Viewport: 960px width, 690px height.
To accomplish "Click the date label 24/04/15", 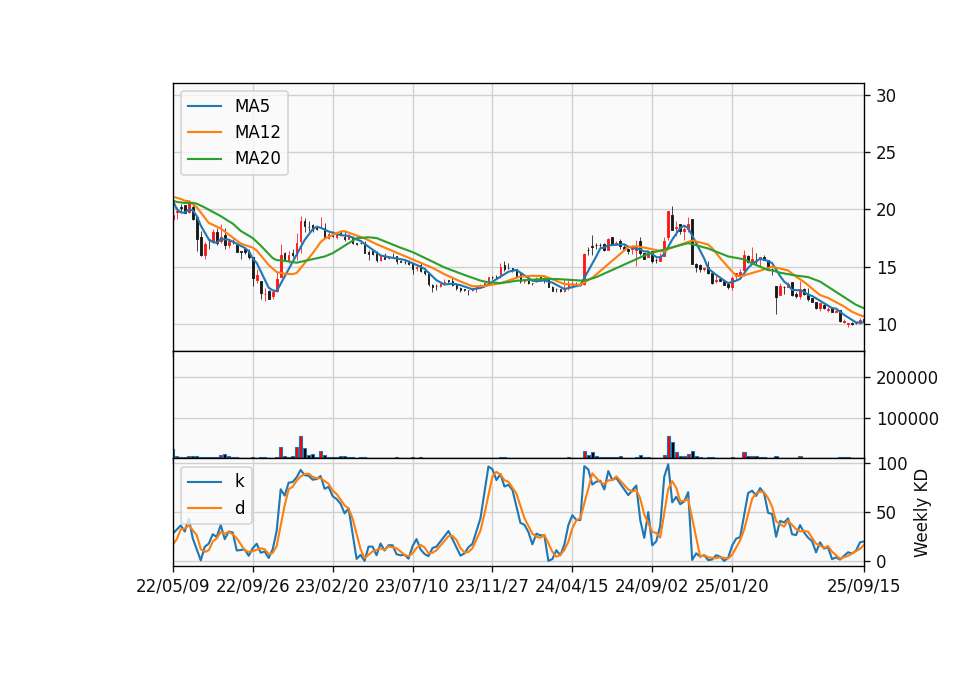I will [572, 586].
